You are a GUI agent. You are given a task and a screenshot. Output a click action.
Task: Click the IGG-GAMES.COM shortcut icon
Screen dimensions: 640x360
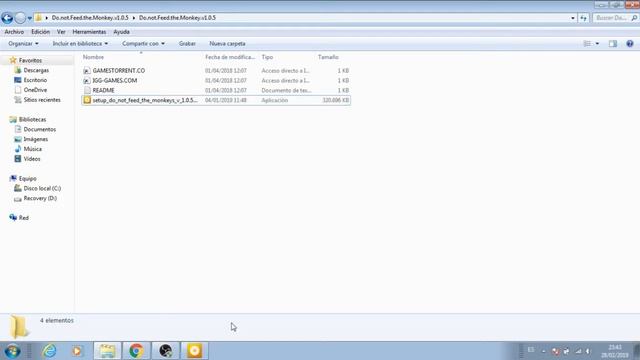click(x=87, y=80)
